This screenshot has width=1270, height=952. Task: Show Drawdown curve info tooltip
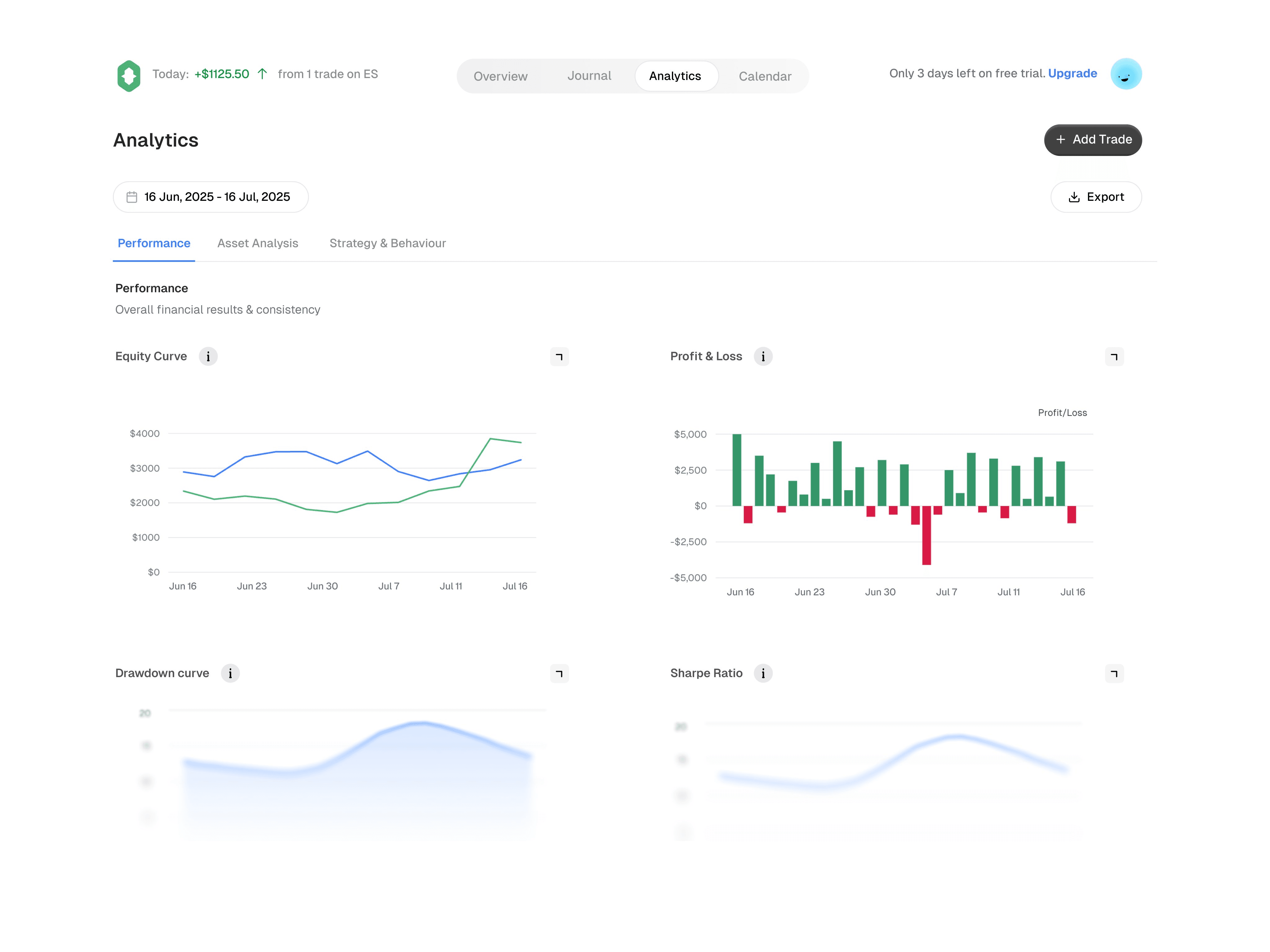point(230,673)
